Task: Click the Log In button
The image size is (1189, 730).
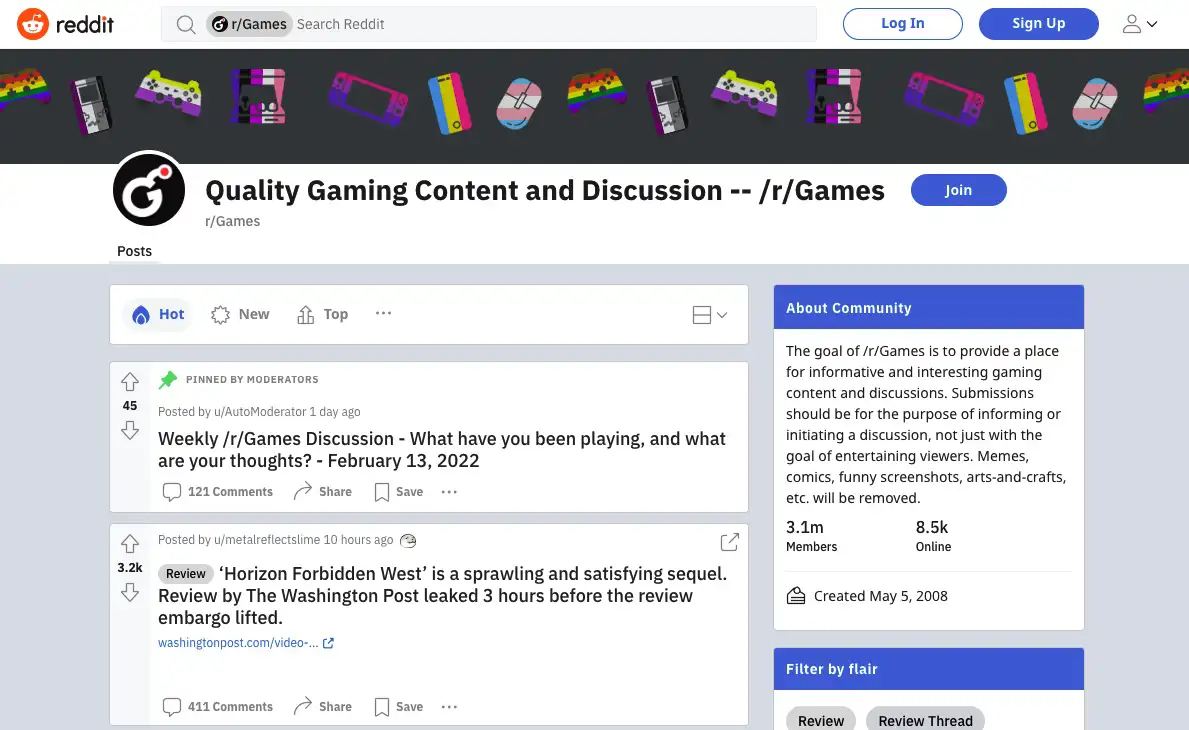Action: (x=902, y=23)
